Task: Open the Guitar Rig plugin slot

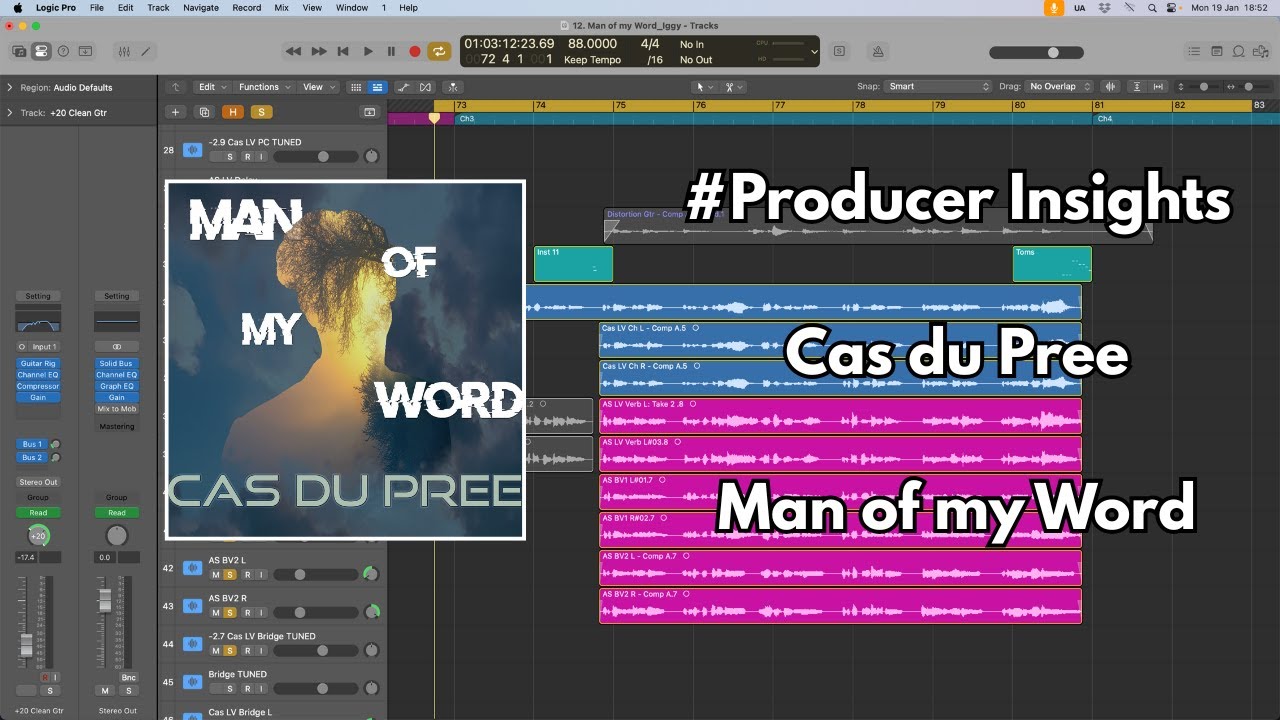Action: pyautogui.click(x=38, y=364)
